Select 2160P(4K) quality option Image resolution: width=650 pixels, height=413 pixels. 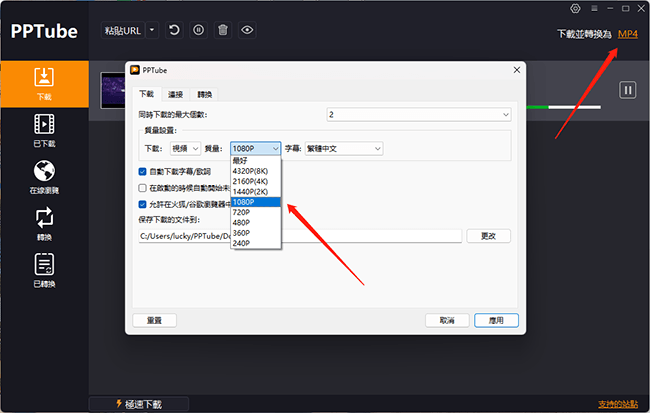tap(255, 182)
